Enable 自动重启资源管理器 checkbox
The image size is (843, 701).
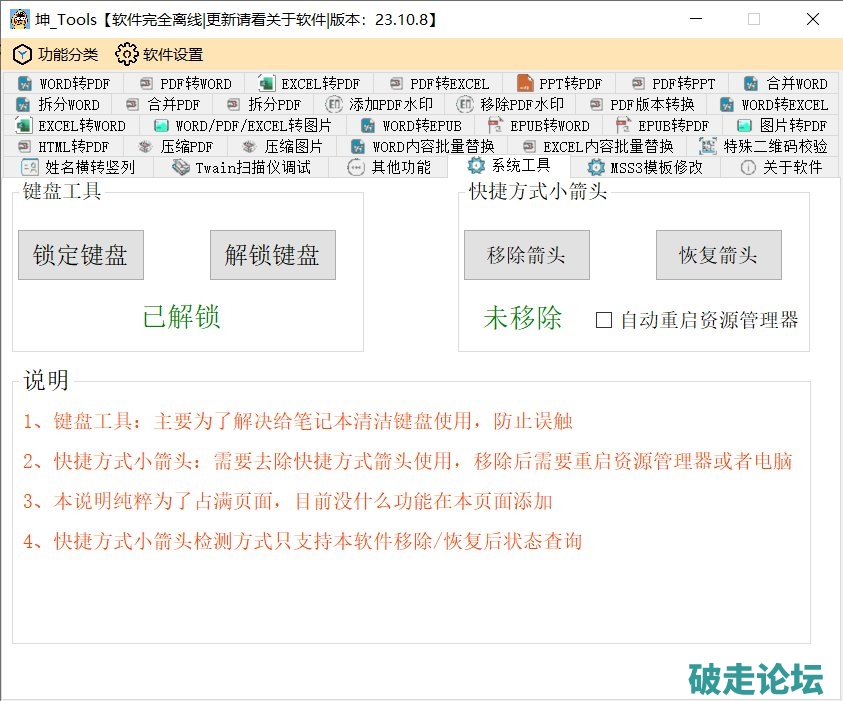coord(604,320)
